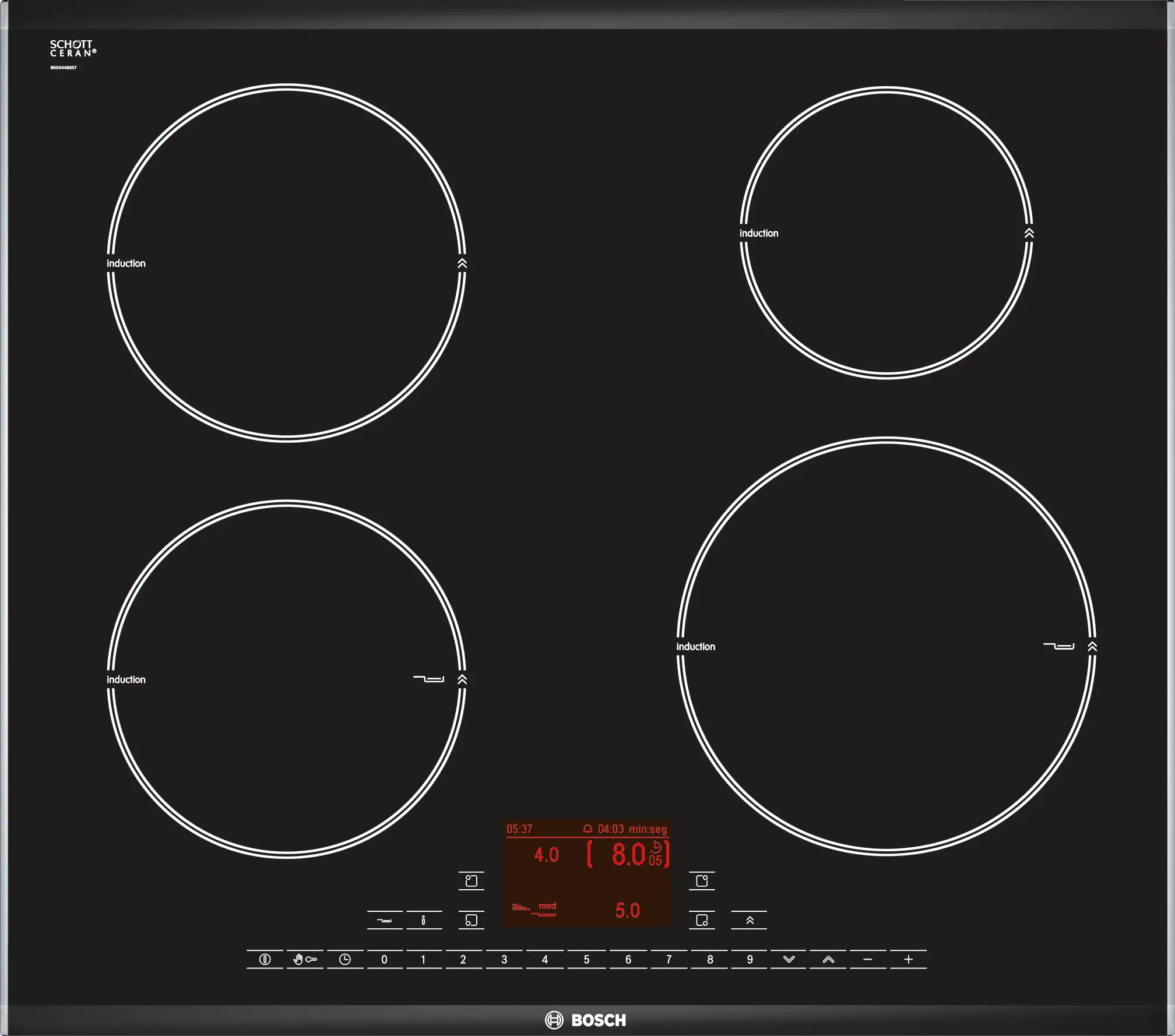Tap the pan icon on front-left zone
This screenshot has width=1175, height=1036.
coord(428,679)
